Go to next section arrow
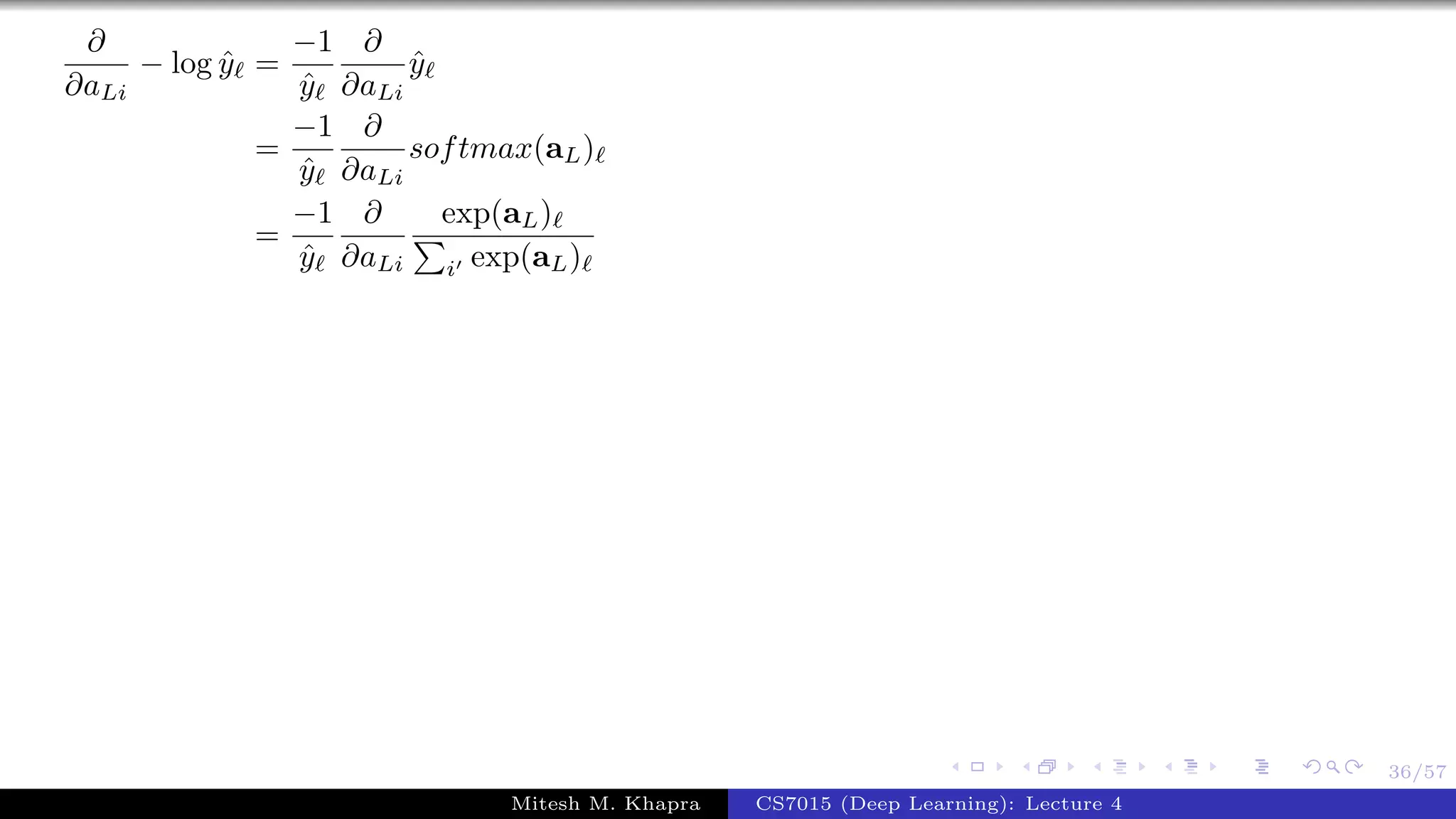 coord(1213,766)
